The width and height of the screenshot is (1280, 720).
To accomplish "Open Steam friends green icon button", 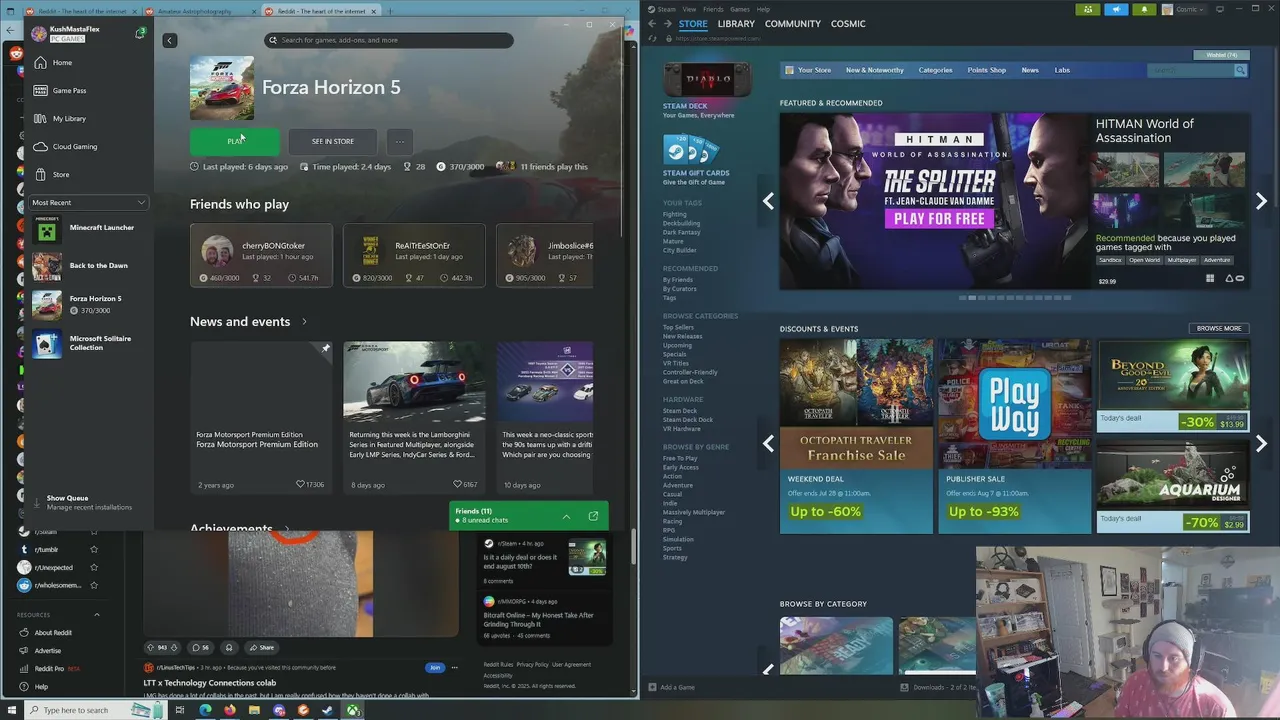I will (x=1088, y=9).
